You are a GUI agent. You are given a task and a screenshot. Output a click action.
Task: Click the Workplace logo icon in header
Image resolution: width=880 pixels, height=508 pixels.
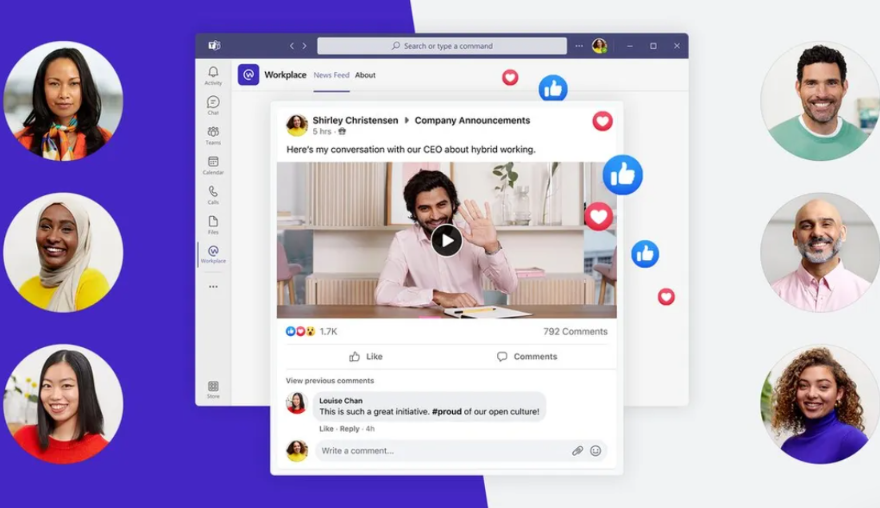[x=248, y=75]
